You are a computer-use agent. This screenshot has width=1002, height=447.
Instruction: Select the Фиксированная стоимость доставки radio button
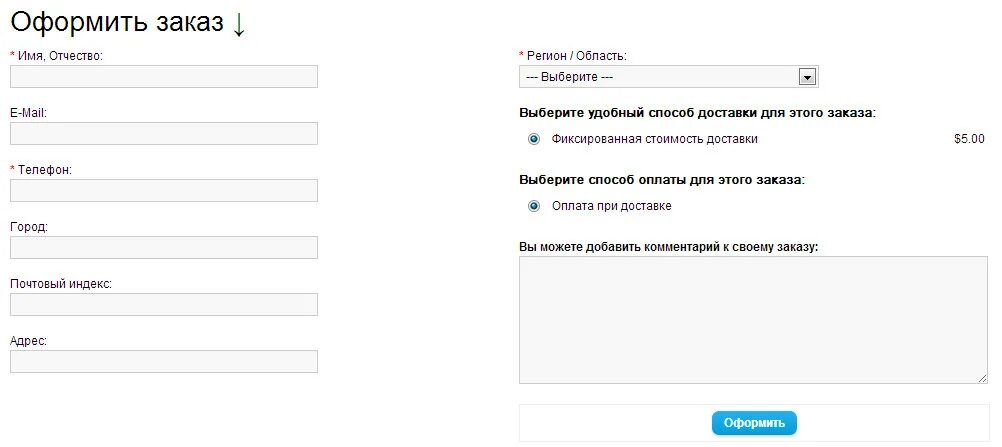coord(533,139)
